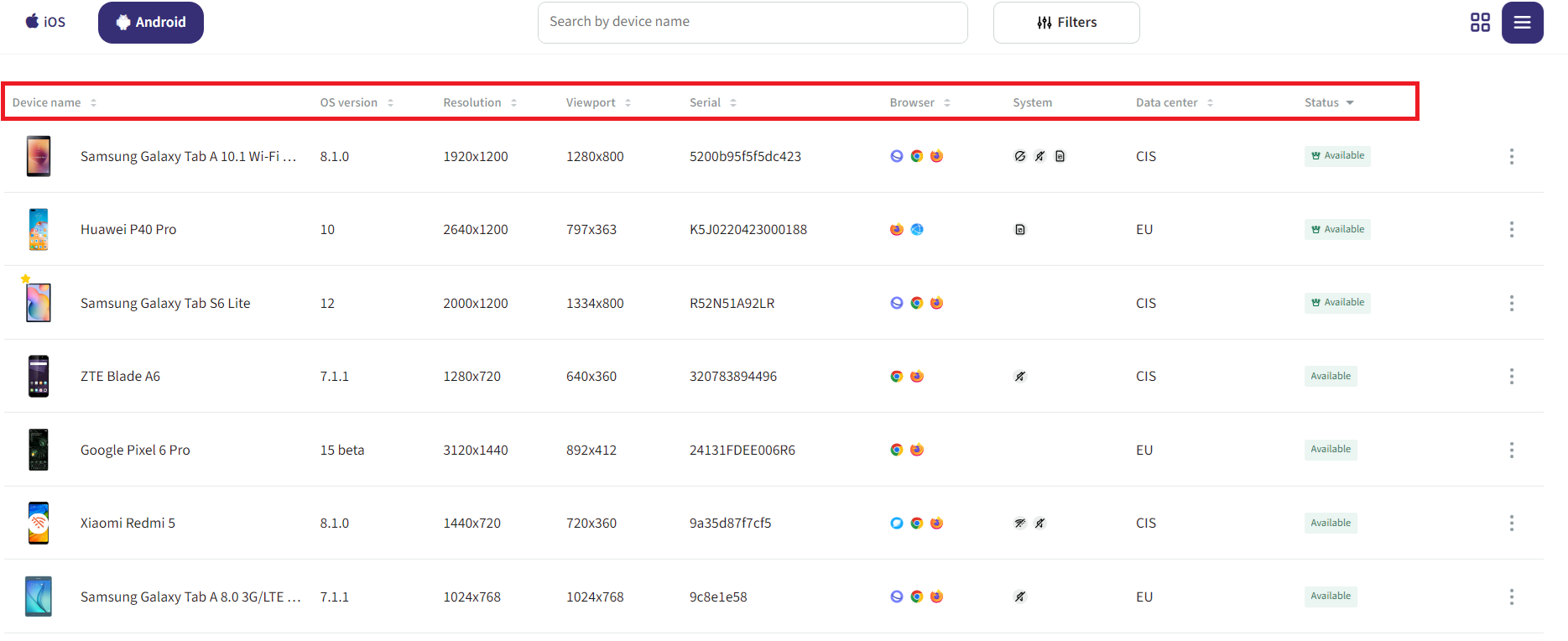The image size is (1568, 641).
Task: Open Samsung Internet on Galaxy Tab A 8.0
Action: point(897,597)
